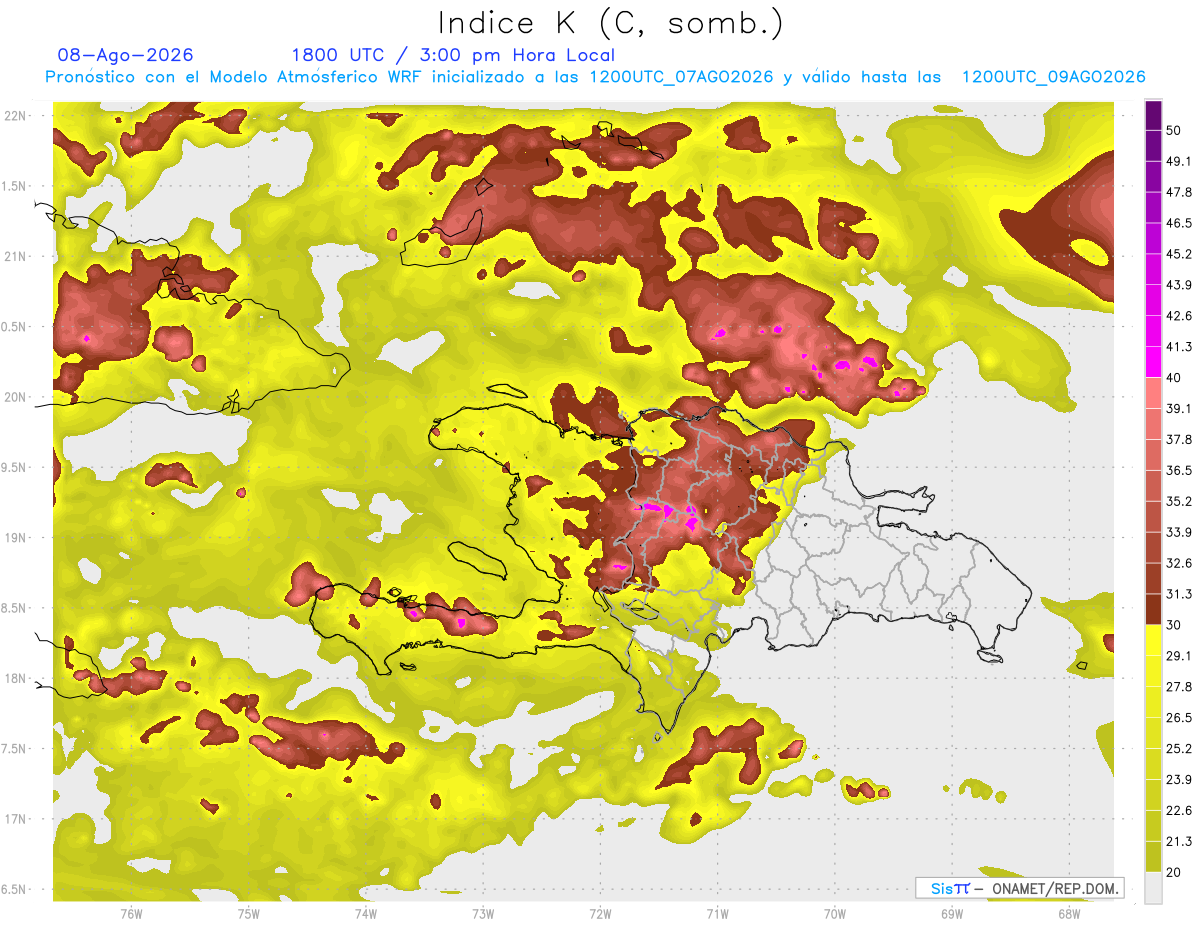Click the '76W' longitude axis label

[x=131, y=914]
